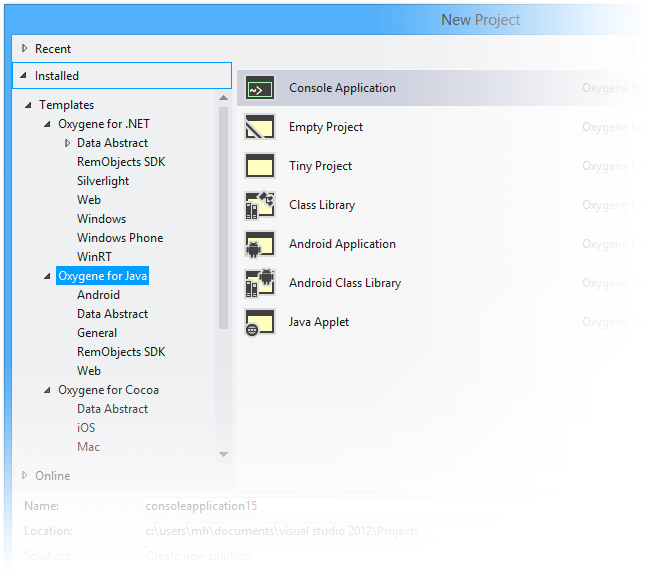Viewport: 651px width, 575px height.
Task: Select Templates in the tree
Action: [x=66, y=105]
